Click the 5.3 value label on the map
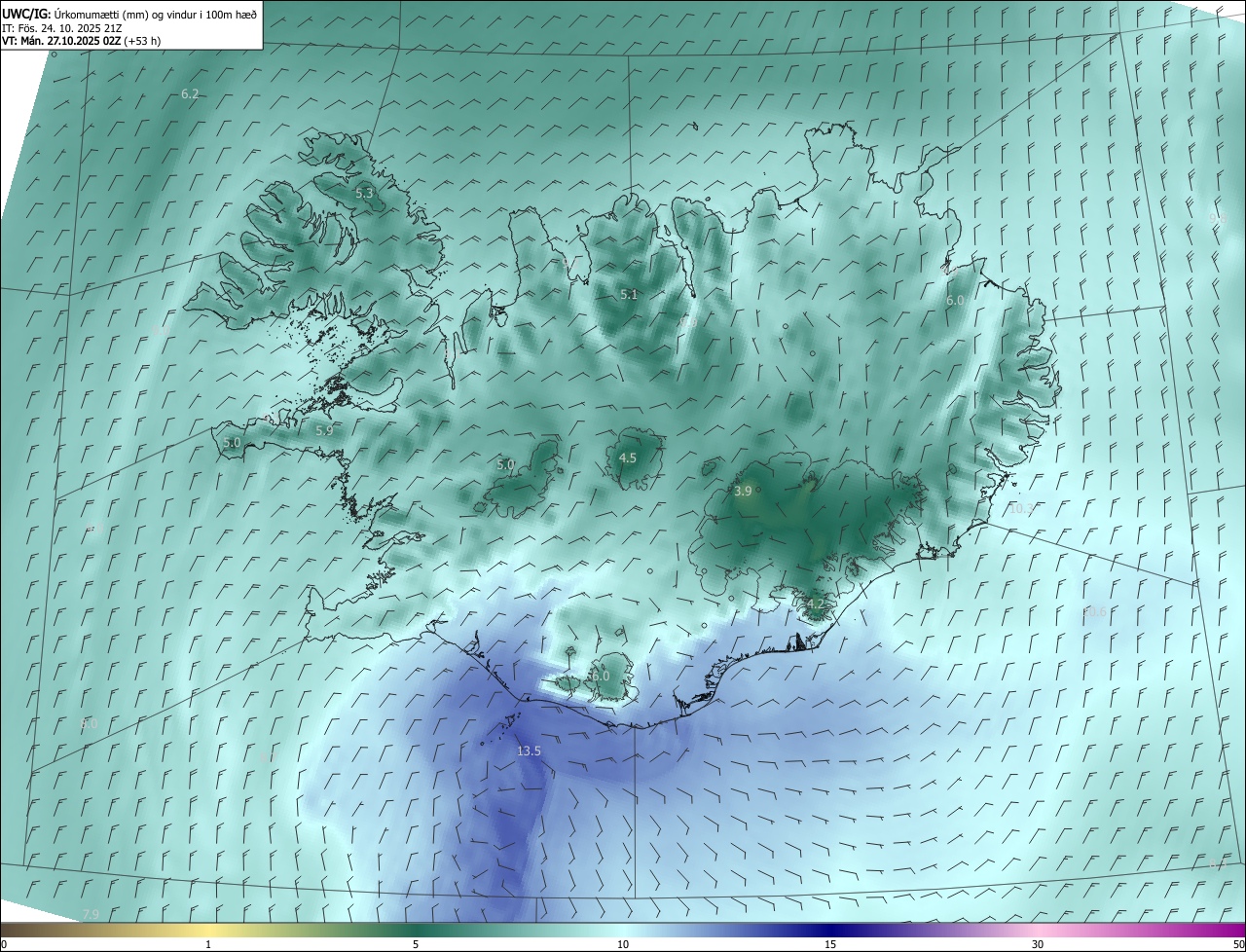The image size is (1246, 952). 364,193
